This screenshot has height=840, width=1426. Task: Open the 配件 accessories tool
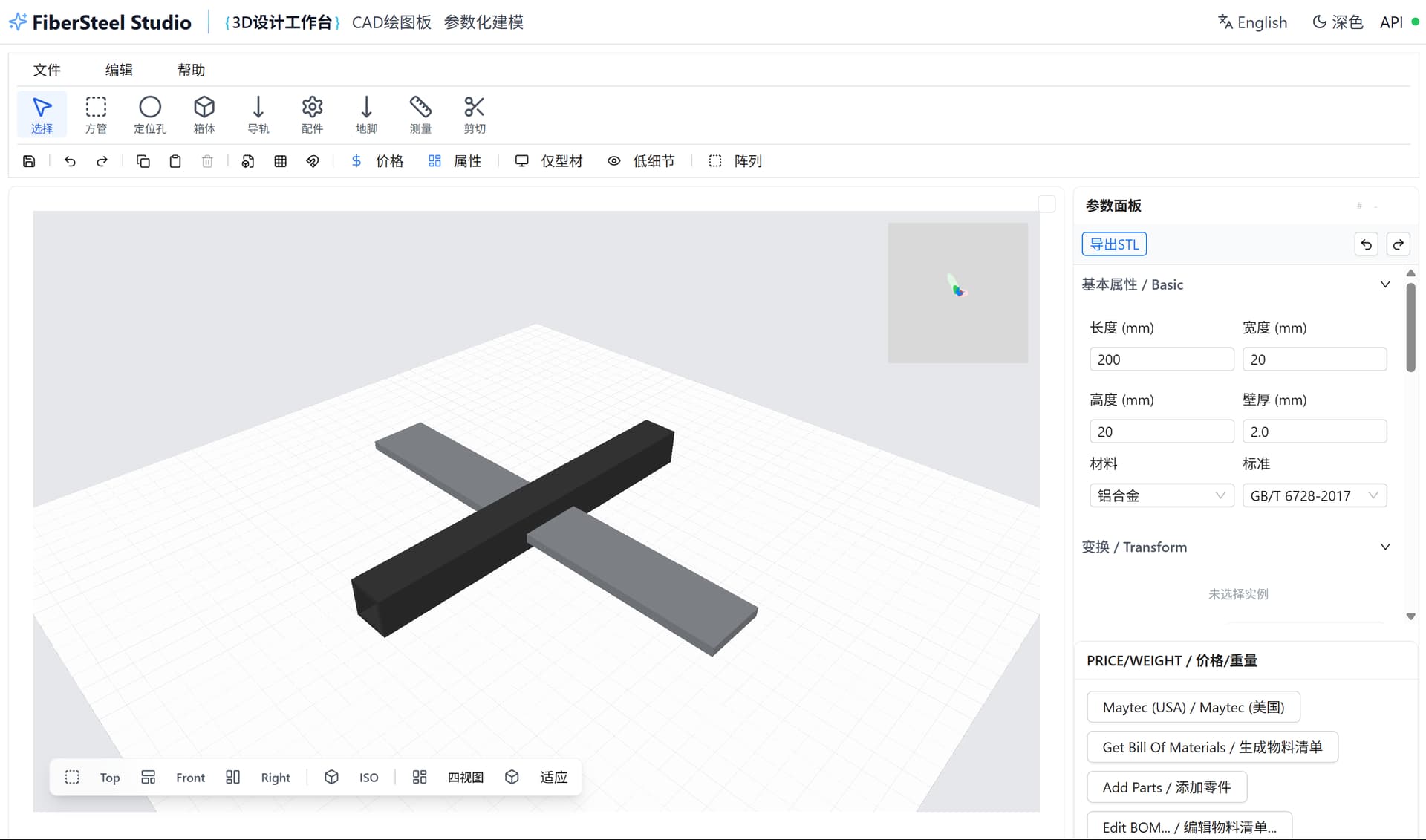(312, 114)
